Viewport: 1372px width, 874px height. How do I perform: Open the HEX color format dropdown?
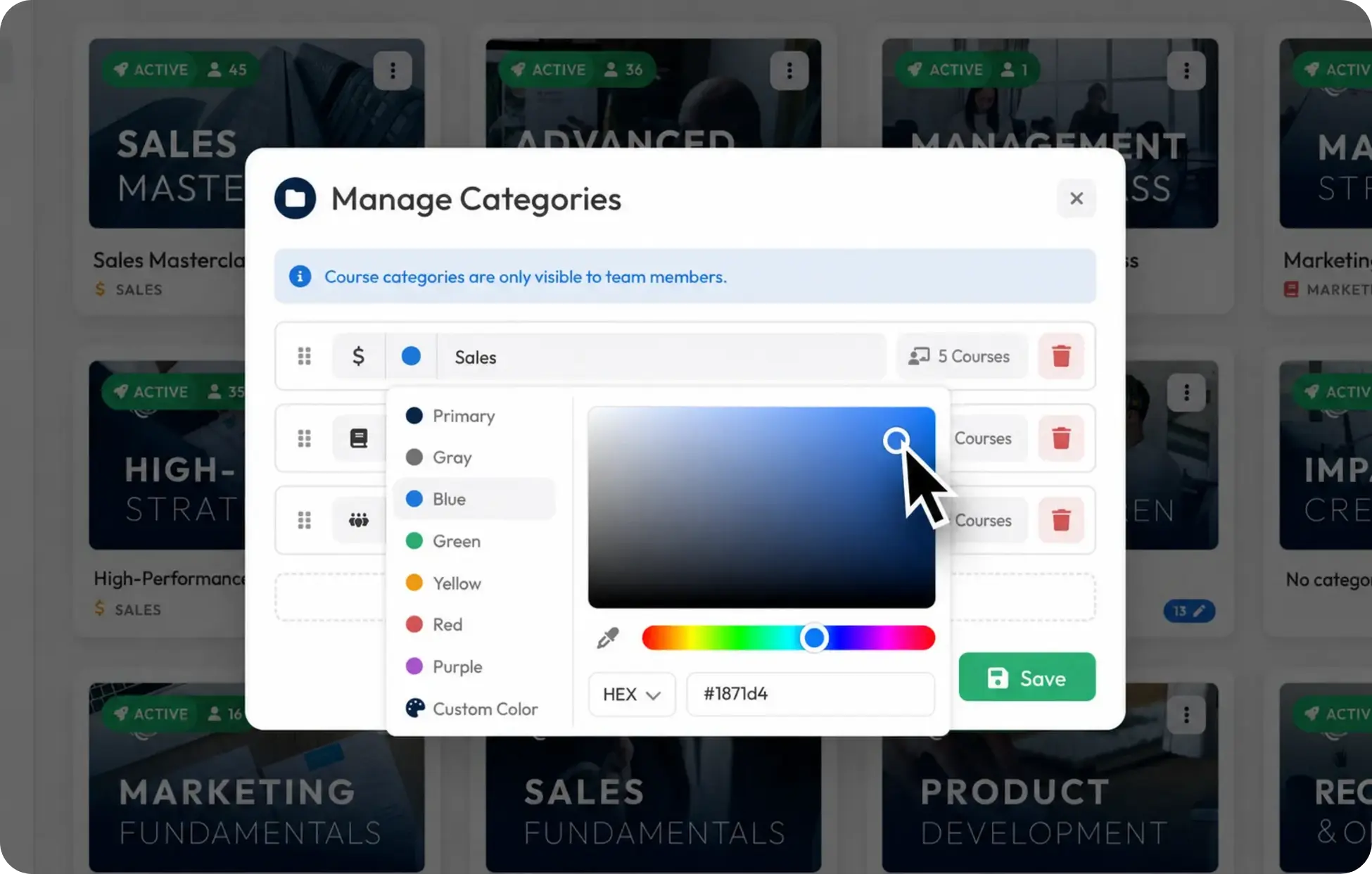click(632, 695)
